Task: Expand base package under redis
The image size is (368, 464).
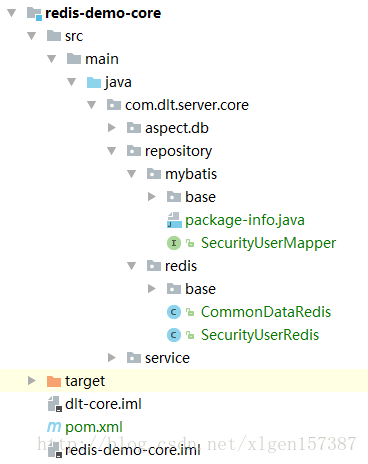Action: (152, 289)
